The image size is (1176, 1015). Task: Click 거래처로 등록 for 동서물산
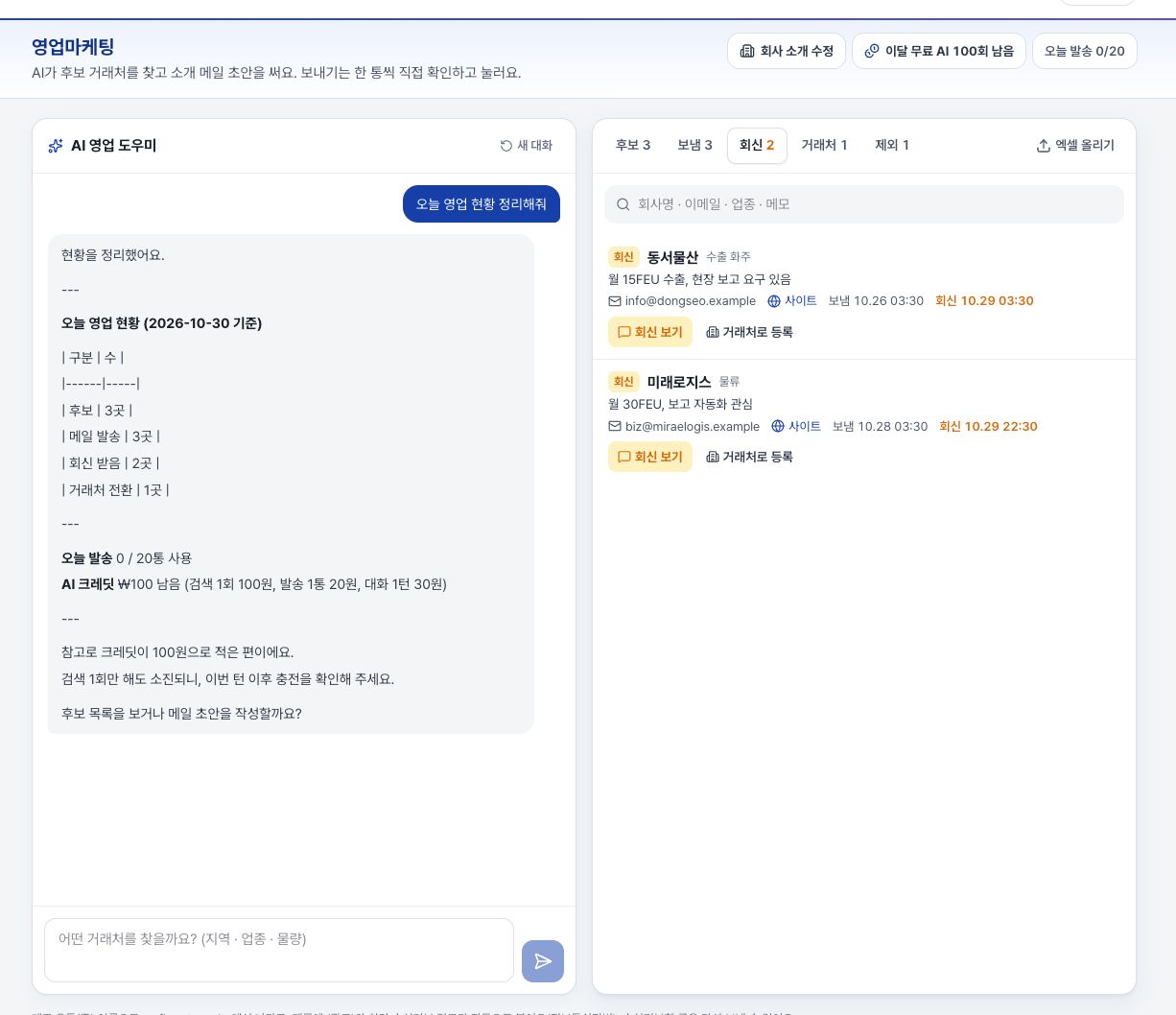pyautogui.click(x=750, y=332)
